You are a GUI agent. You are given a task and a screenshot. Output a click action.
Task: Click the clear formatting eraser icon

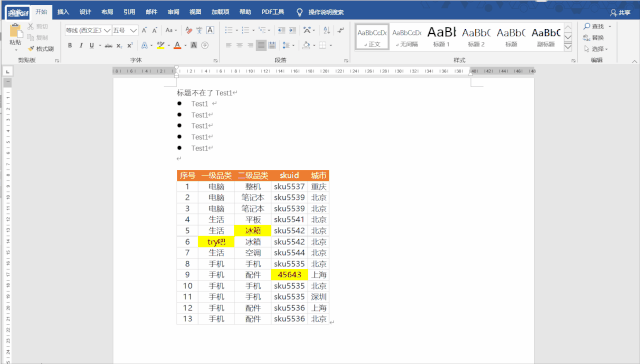coord(189,30)
